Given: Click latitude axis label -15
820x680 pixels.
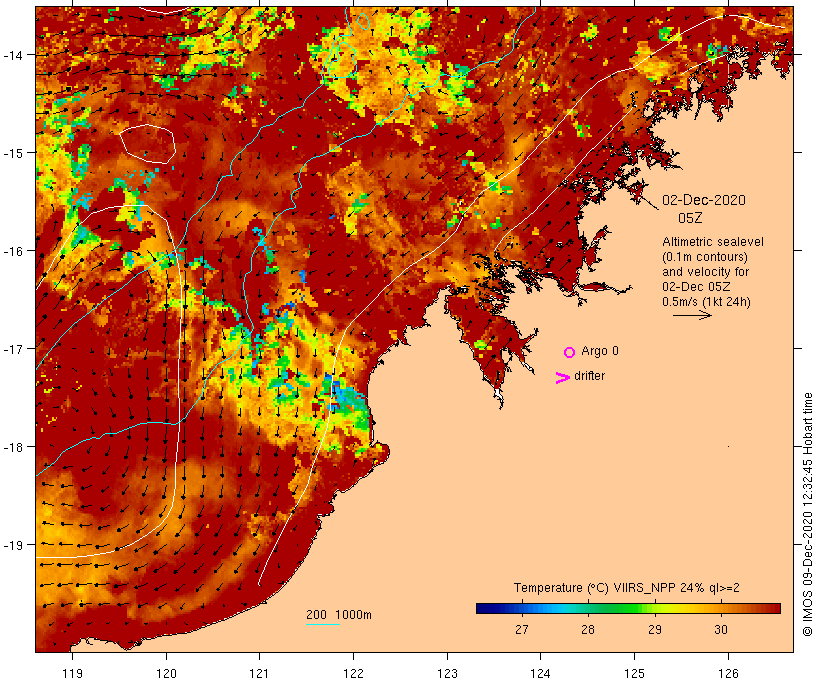Looking at the screenshot, I should tap(13, 153).
